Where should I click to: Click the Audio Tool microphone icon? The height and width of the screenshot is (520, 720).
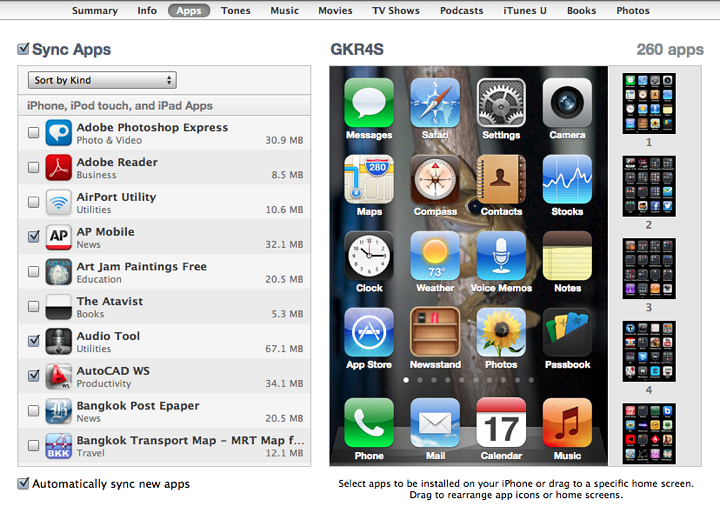tap(58, 341)
